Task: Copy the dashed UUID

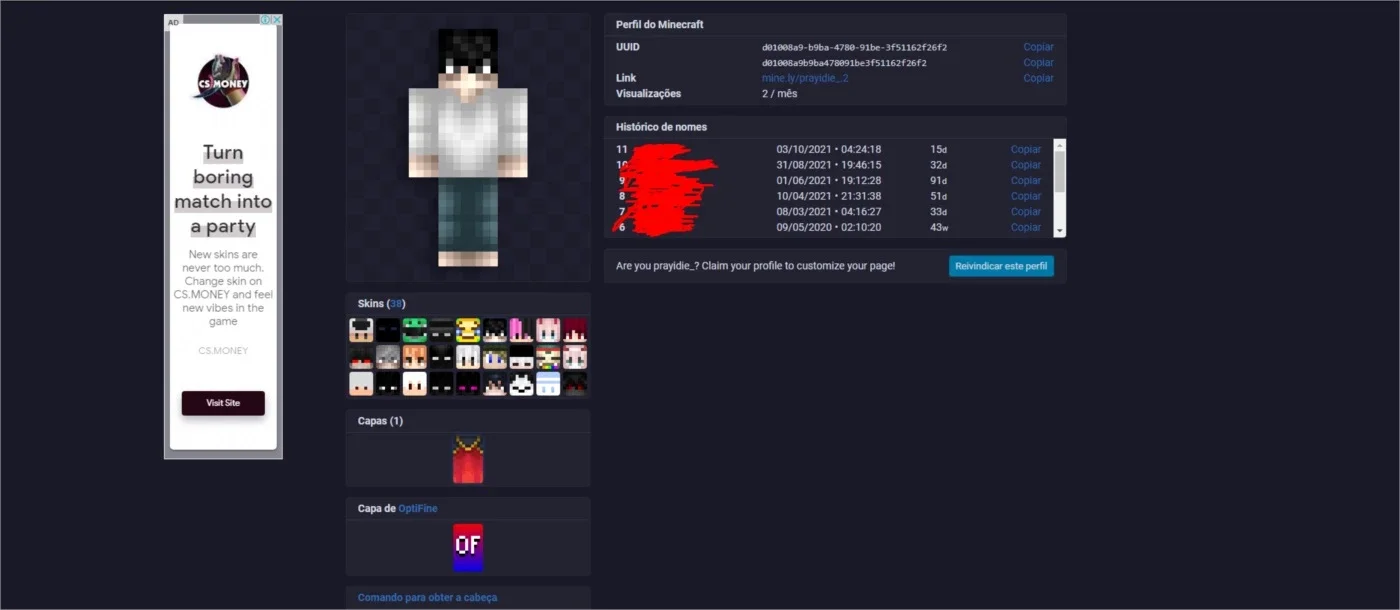Action: pyautogui.click(x=1038, y=47)
